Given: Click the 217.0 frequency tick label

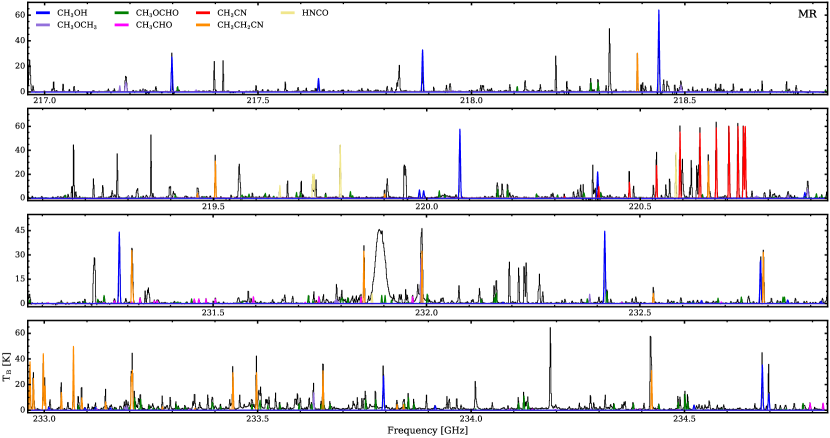Looking at the screenshot, I should click(43, 100).
